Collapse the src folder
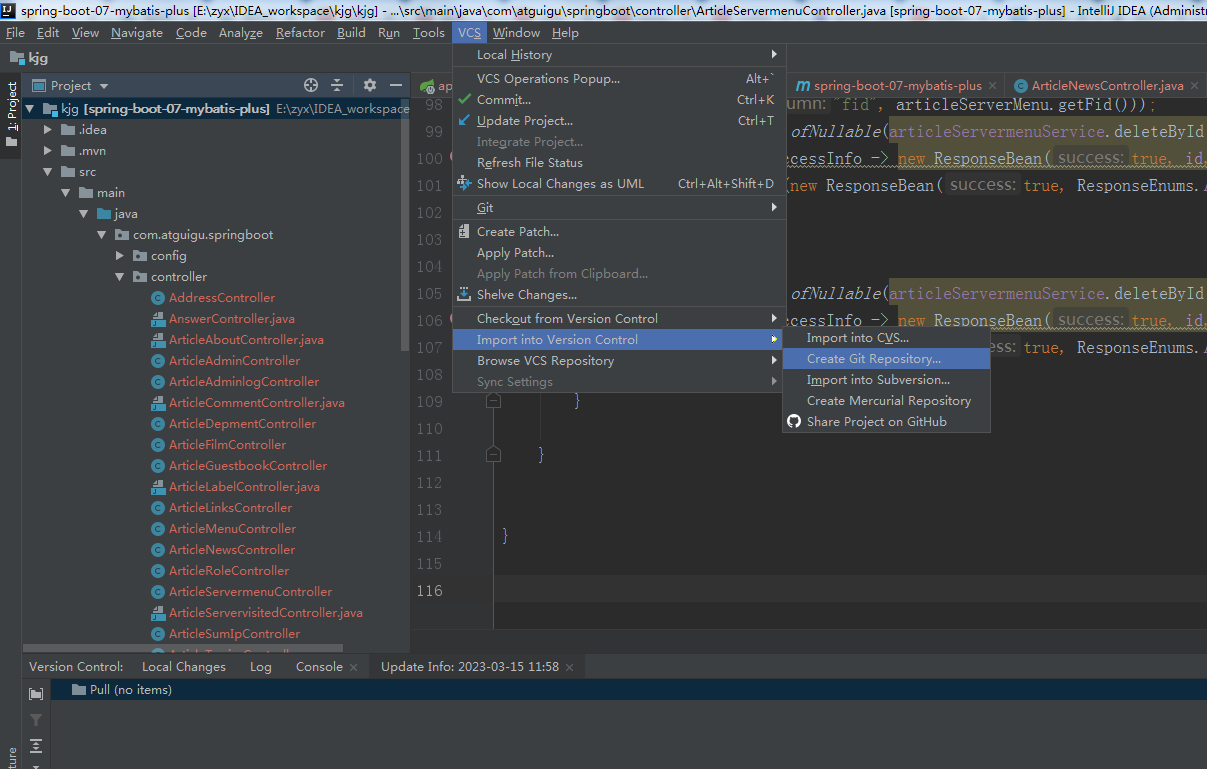Screen dimensions: 1207x769 [48, 172]
